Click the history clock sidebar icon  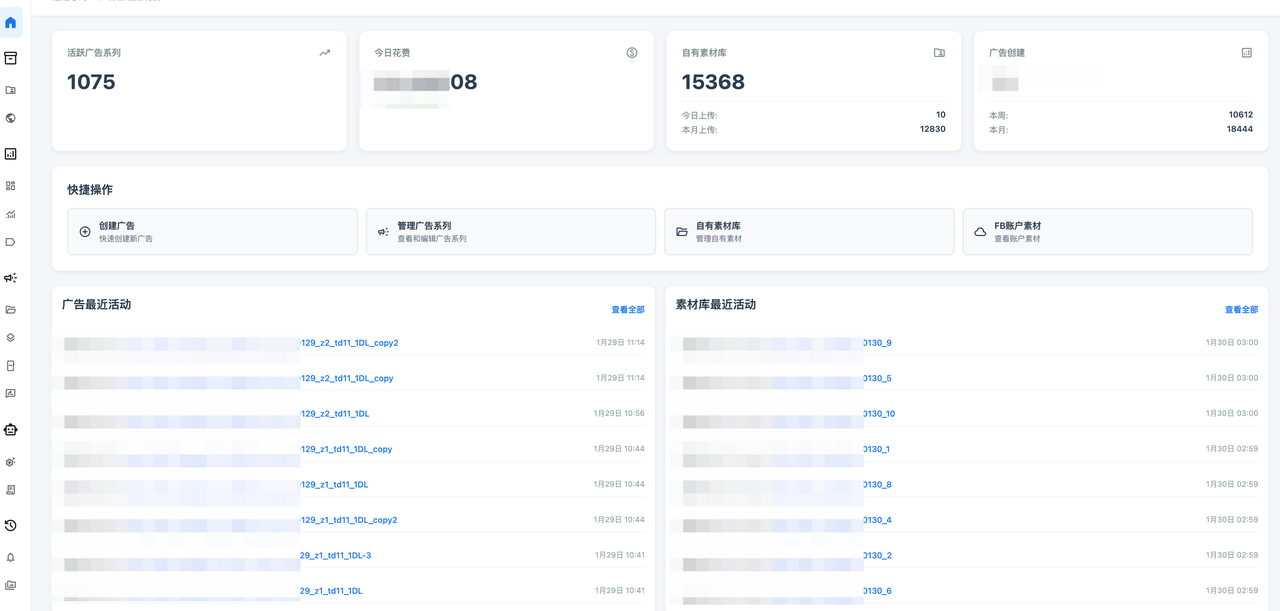tap(11, 525)
